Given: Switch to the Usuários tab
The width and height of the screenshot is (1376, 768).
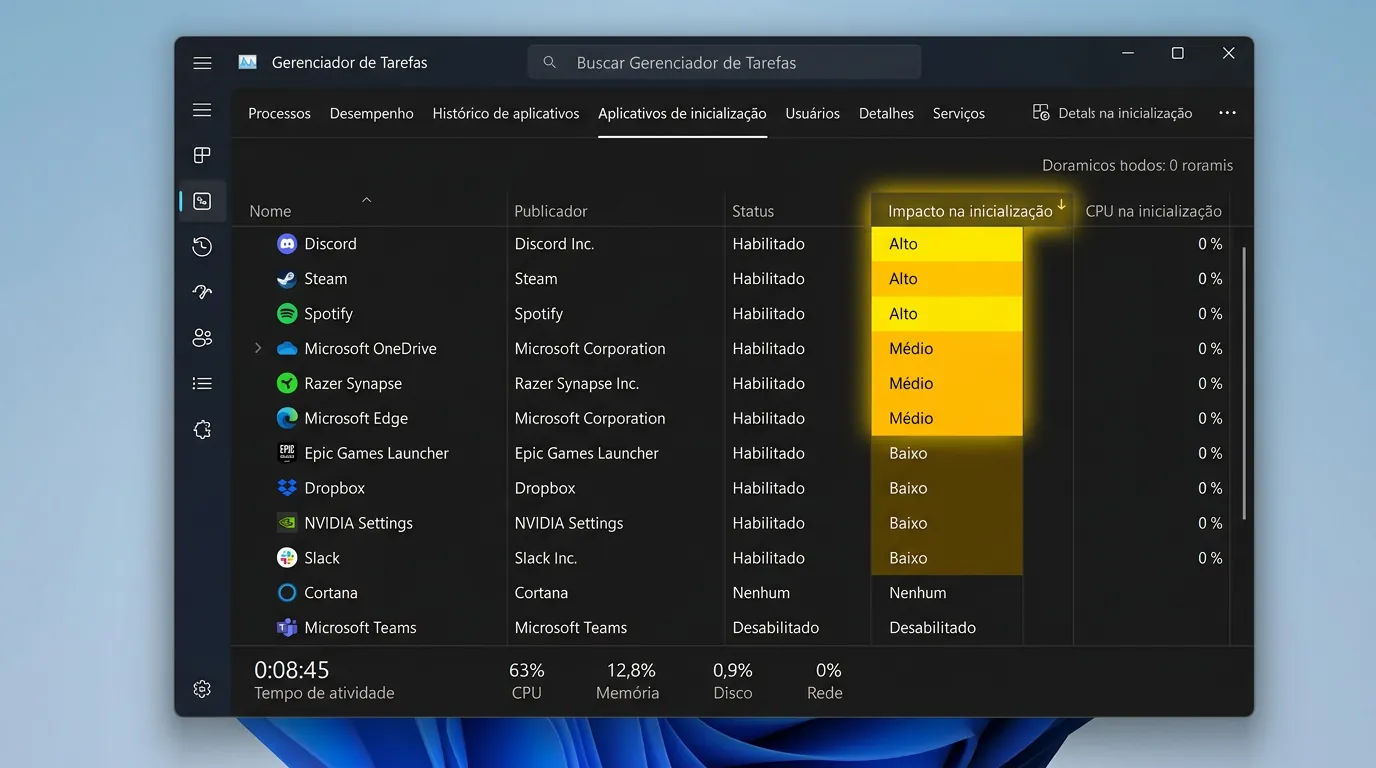Looking at the screenshot, I should click(x=813, y=114).
